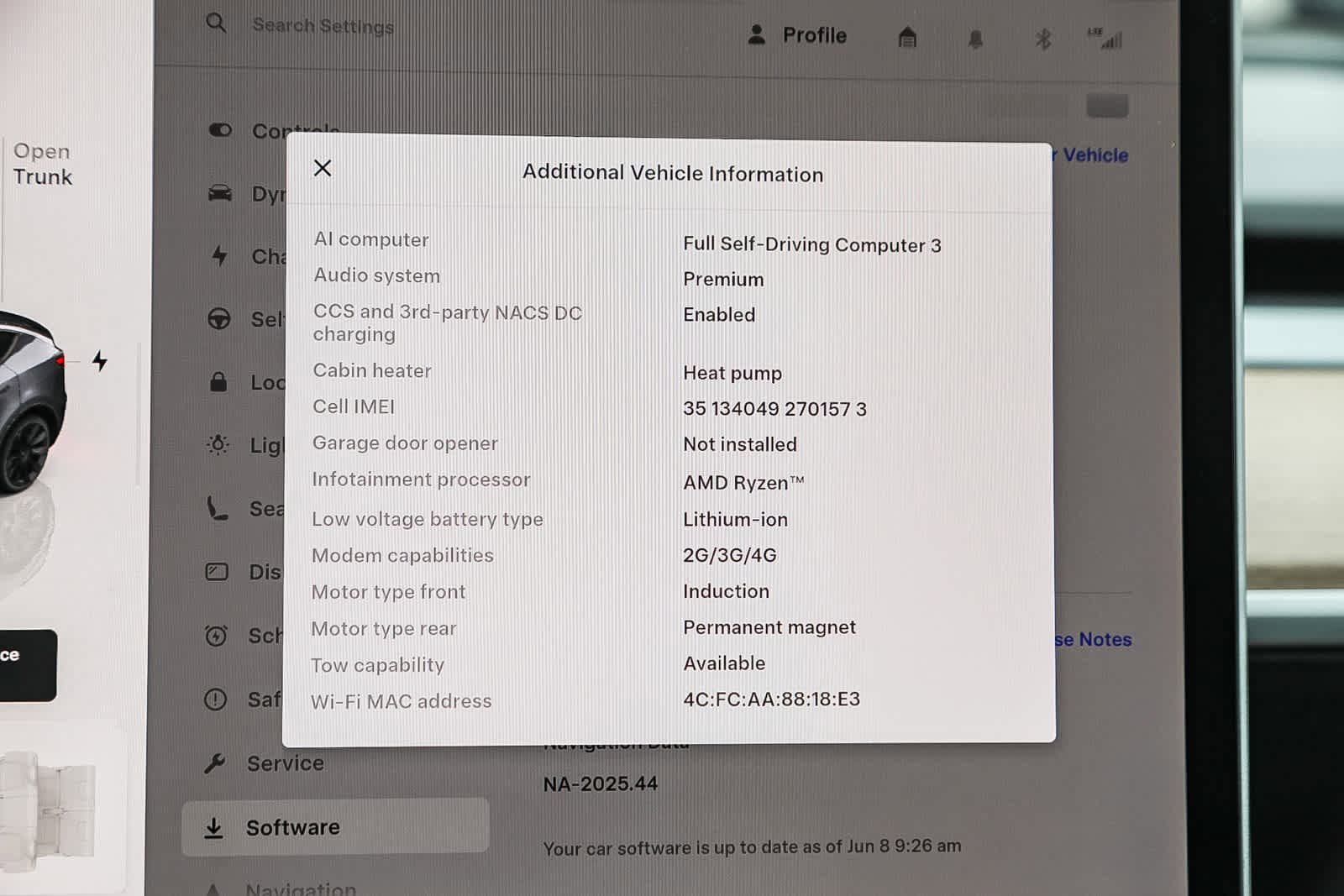Viewport: 1344px width, 896px height.
Task: Tap the garage HomeLink icon
Action: point(907,37)
